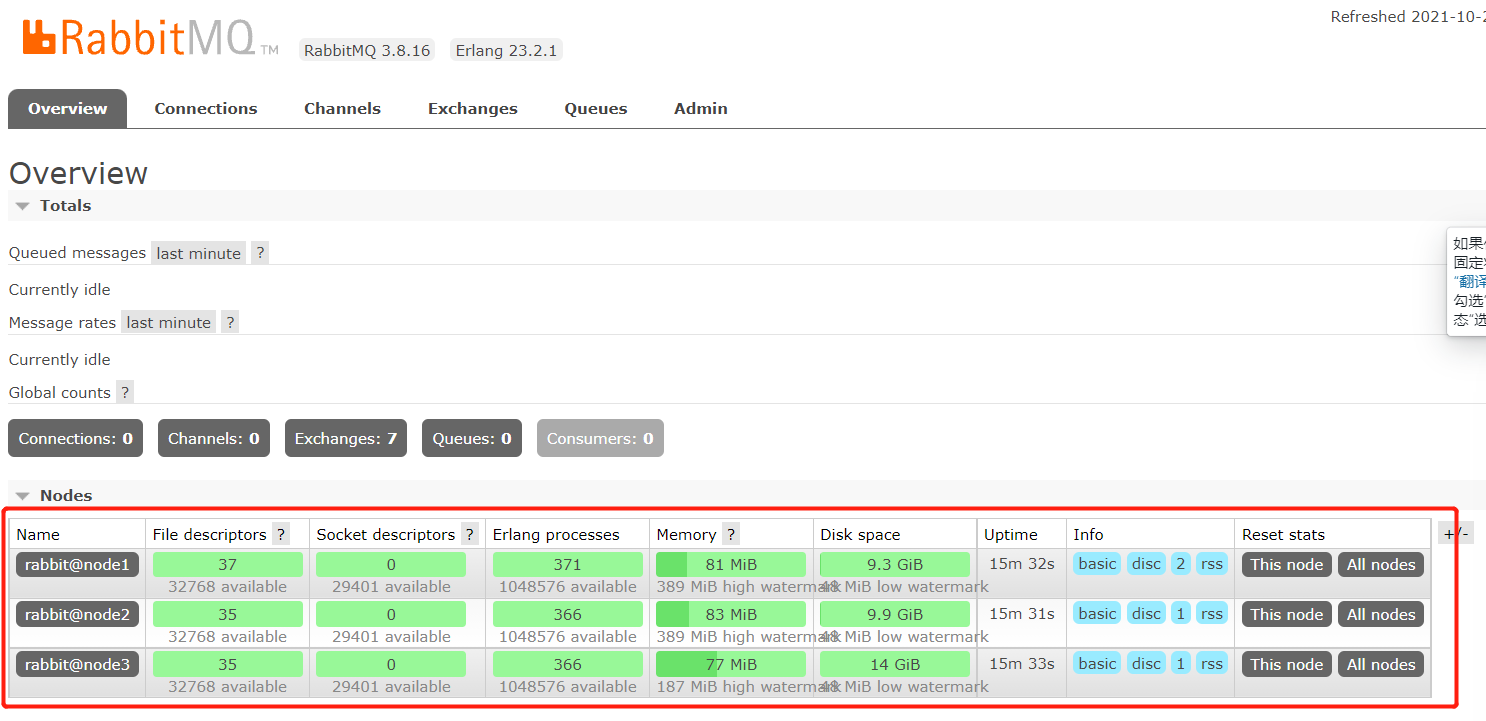1486x721 pixels.
Task: Switch to the Overview tab
Action: click(67, 108)
